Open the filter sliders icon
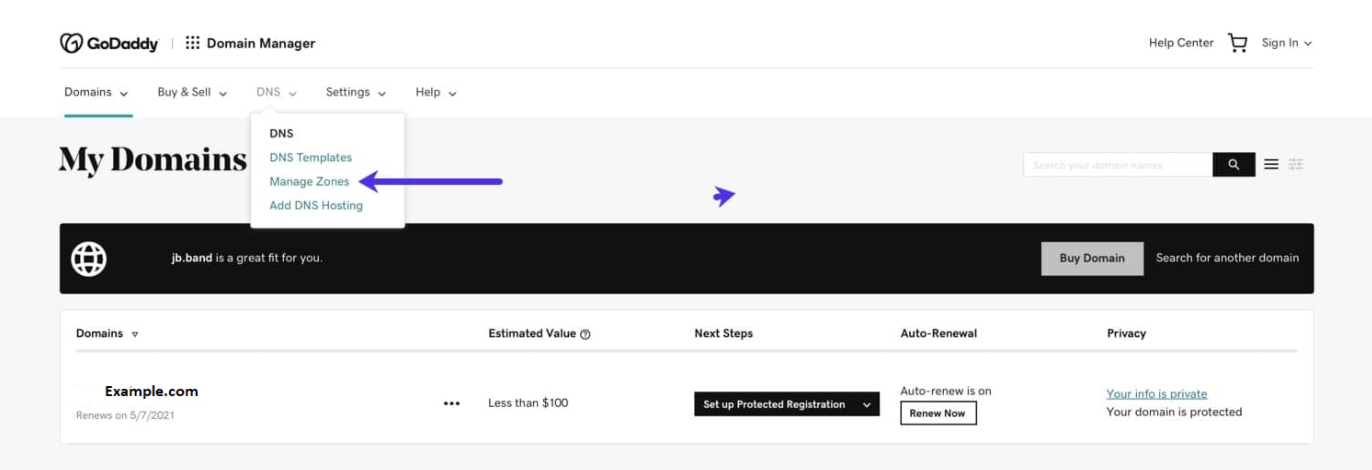The image size is (1372, 470). pos(1296,165)
